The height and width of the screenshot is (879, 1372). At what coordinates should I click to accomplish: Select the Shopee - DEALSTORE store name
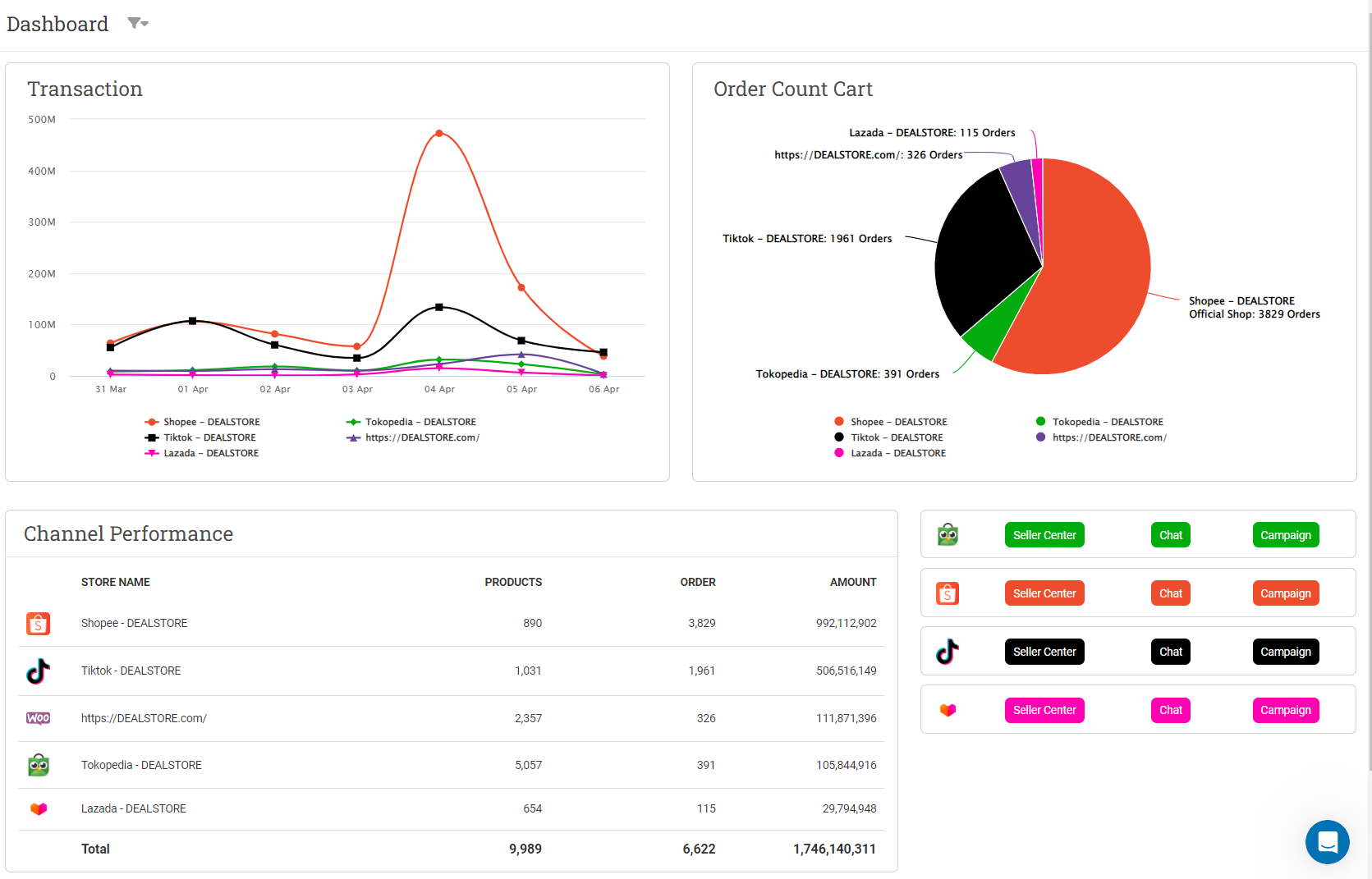(x=134, y=623)
